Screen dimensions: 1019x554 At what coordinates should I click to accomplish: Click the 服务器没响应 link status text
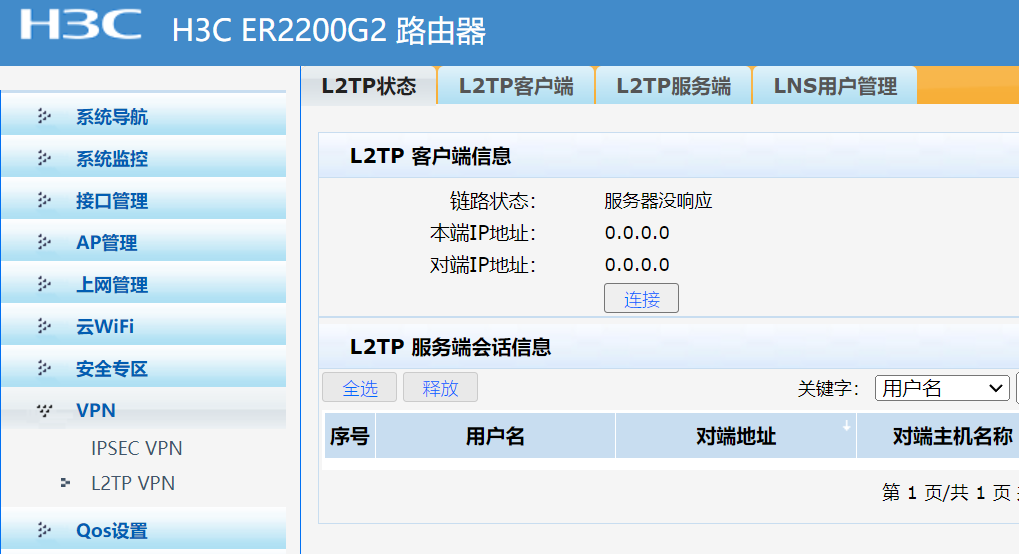[658, 200]
